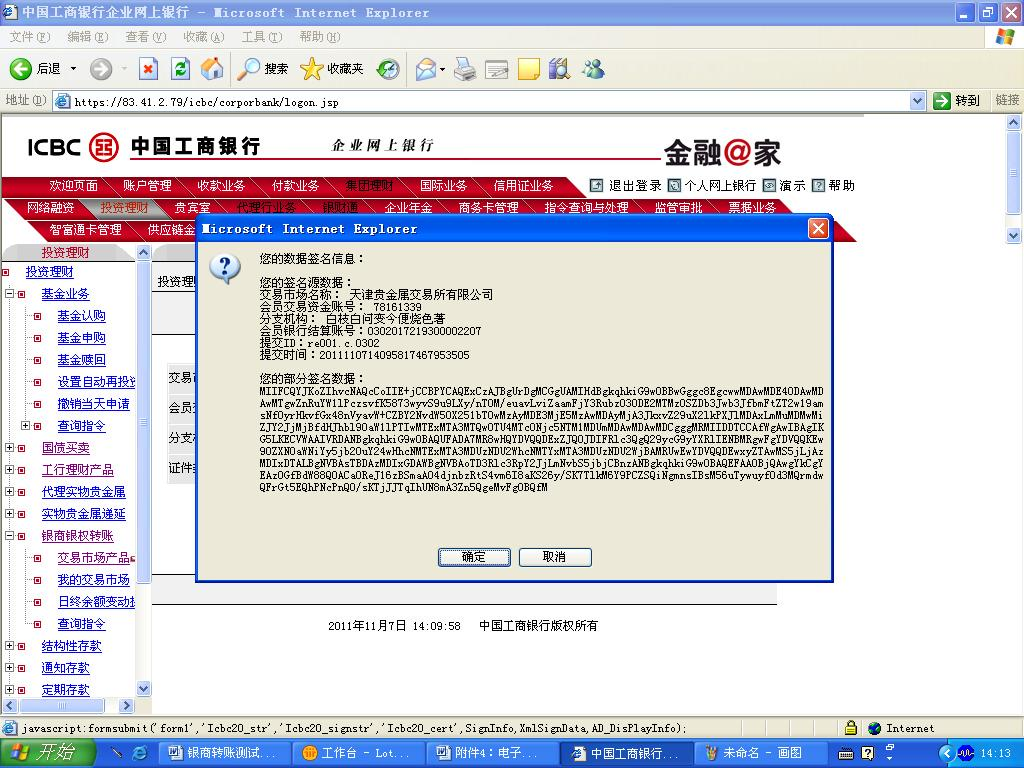
Task: Collapse the 基金业务 tree node
Action: [x=10, y=294]
